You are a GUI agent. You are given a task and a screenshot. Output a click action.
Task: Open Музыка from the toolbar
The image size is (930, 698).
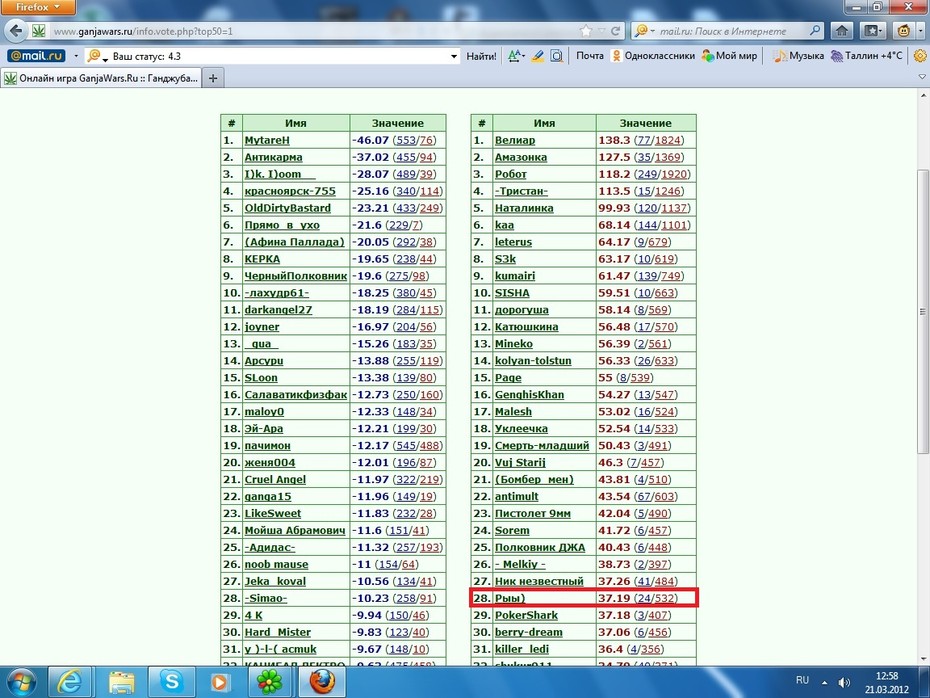[798, 56]
